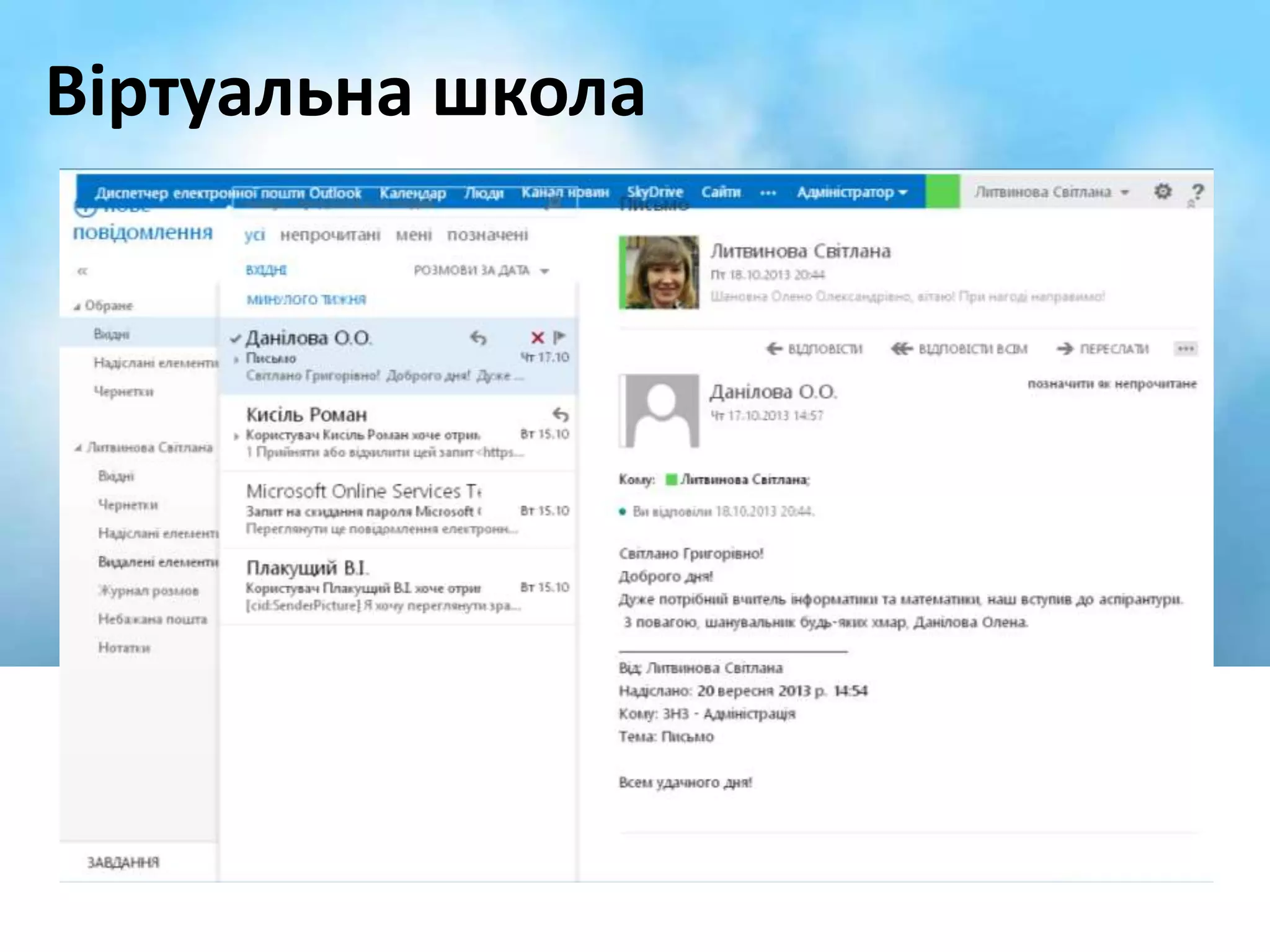
Task: Open the Литвинова Світлана account dropdown
Action: point(1052,192)
